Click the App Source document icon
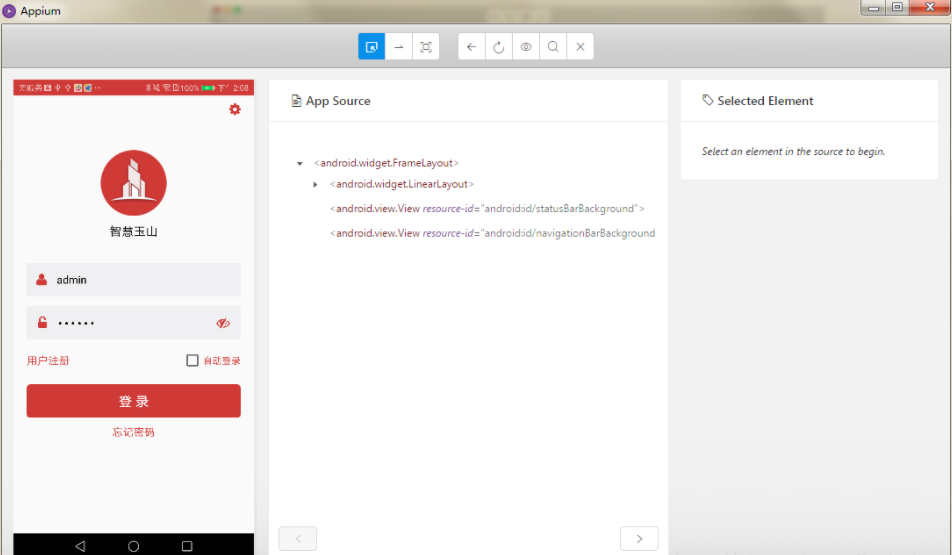 [296, 101]
